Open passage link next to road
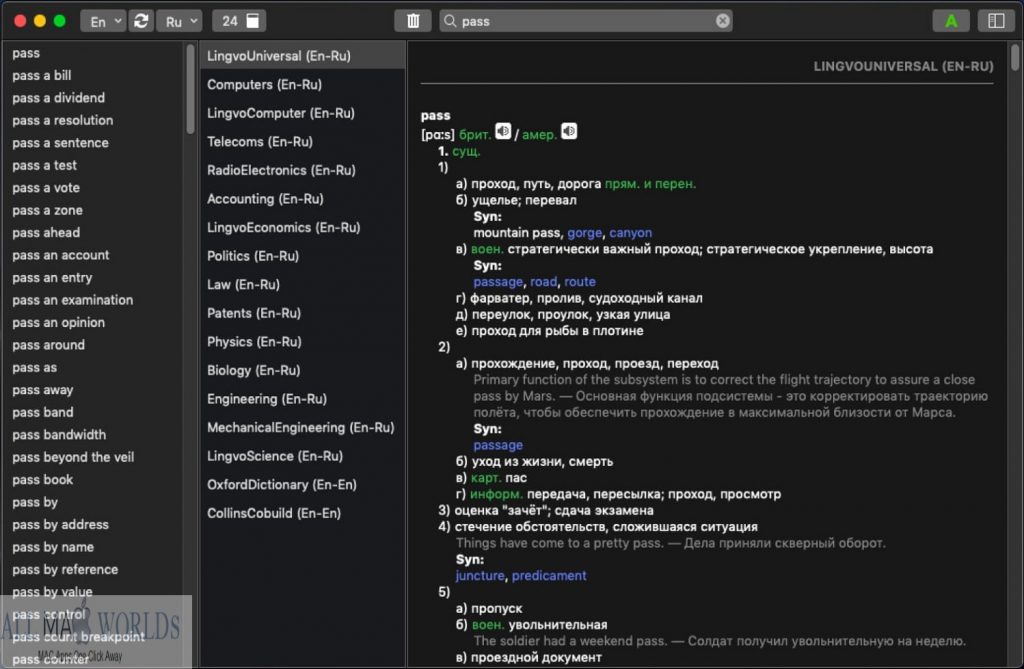This screenshot has height=669, width=1024. click(x=498, y=282)
